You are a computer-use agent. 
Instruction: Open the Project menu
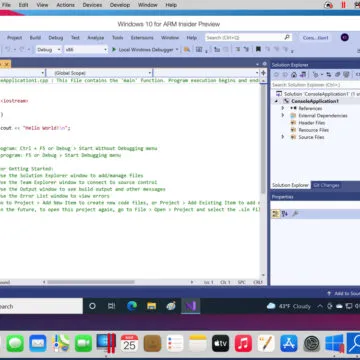[14, 38]
